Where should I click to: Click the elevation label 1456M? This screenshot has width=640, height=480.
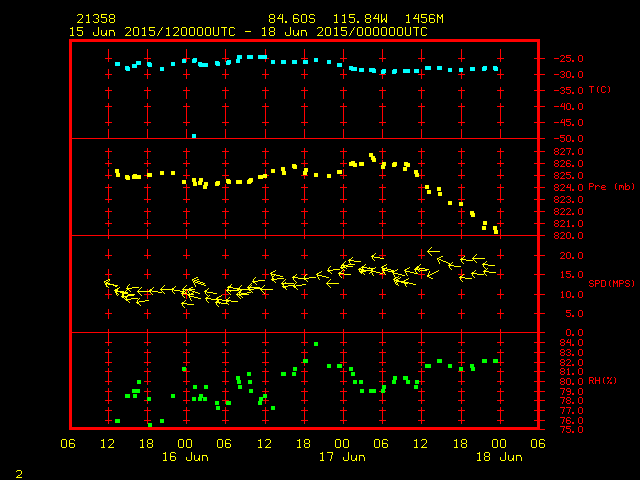pos(424,19)
